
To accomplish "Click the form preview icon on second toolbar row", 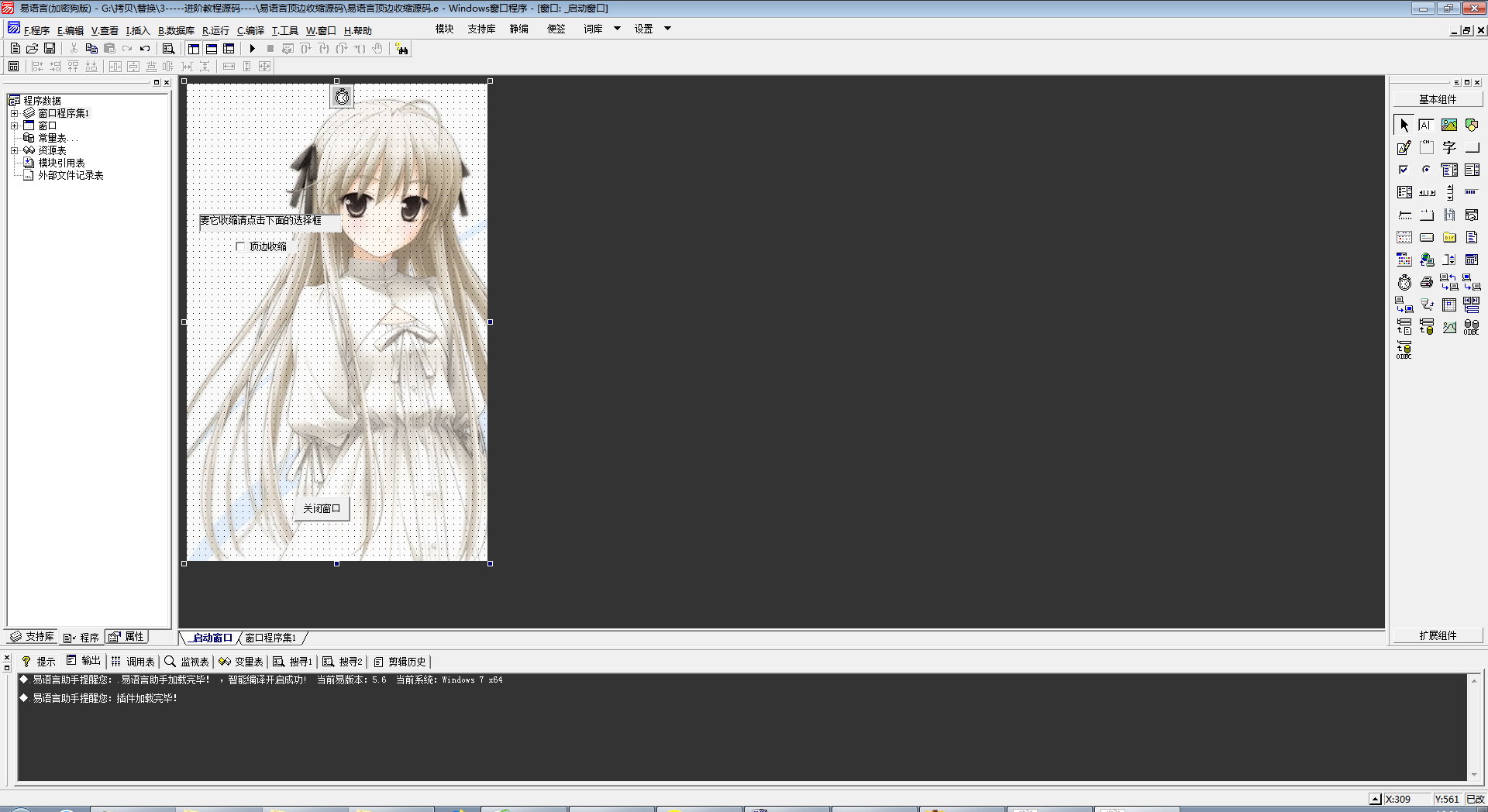I will coord(14,67).
